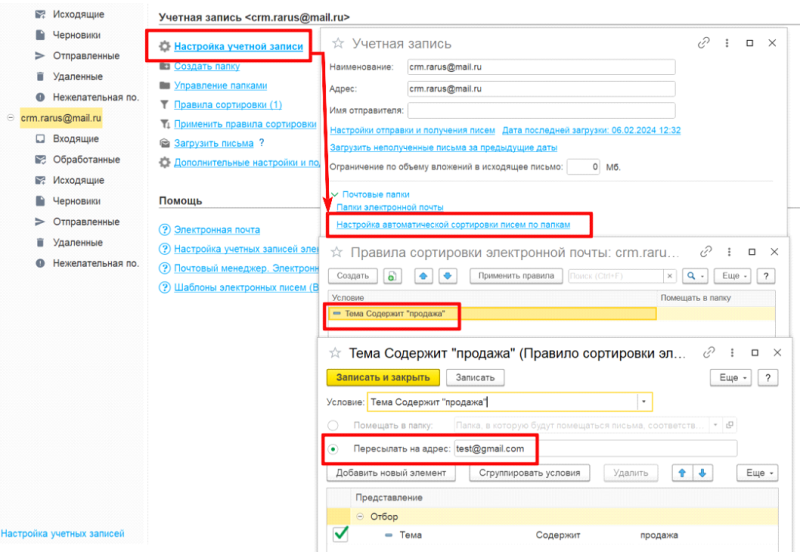Click the copy rule icon next to Создать

tap(392, 276)
